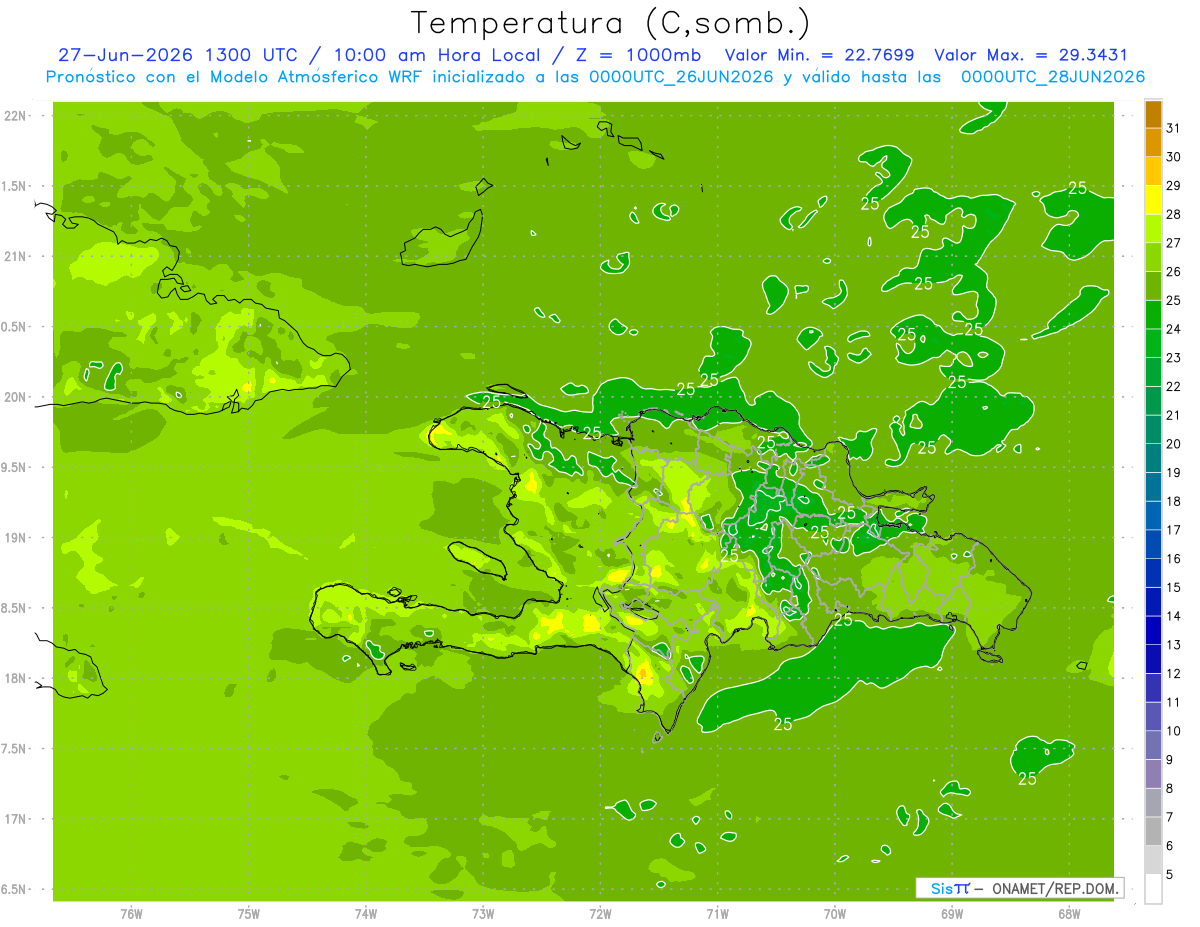Pick the blue legend swatch between 15 and 16
The height and width of the screenshot is (927, 1200).
point(1153,573)
